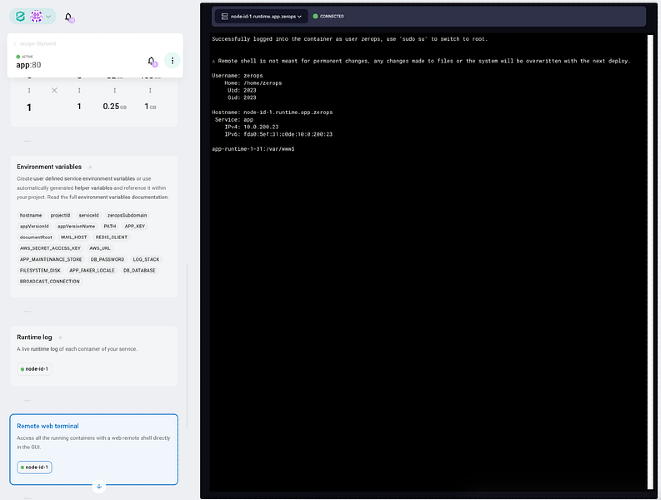The width and height of the screenshot is (661, 500).
Task: Click the Zerops logo icon
Action: 20,16
